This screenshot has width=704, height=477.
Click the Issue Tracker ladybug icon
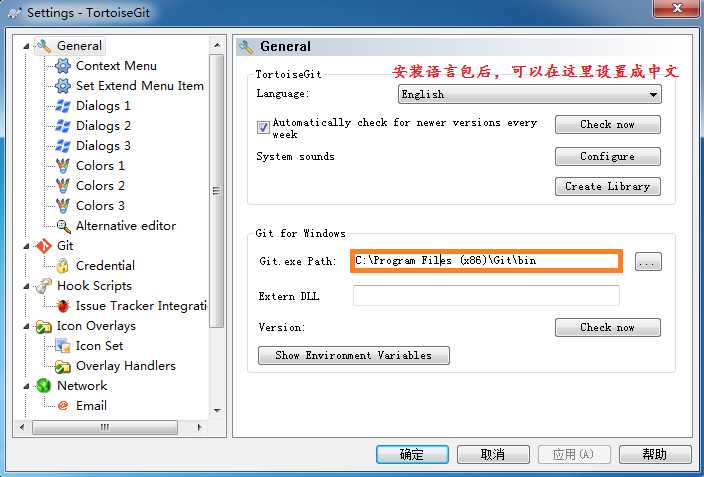(x=63, y=306)
